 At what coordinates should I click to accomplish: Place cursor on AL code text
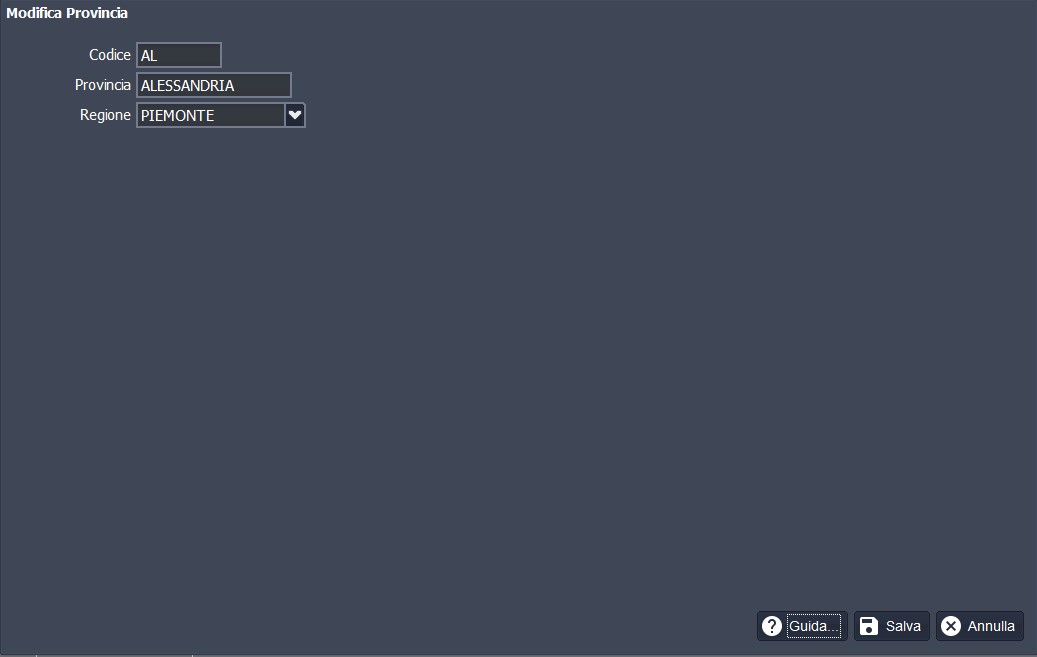coord(149,56)
